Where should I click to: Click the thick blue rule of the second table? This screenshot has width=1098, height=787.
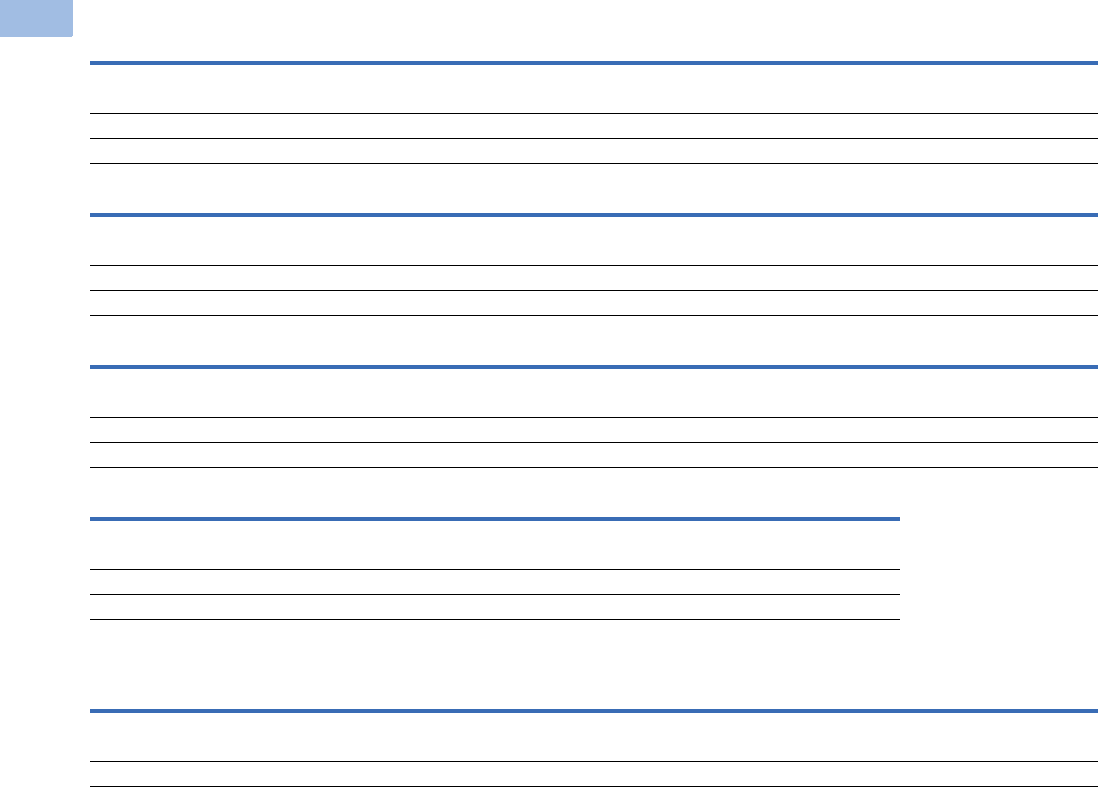pos(594,215)
